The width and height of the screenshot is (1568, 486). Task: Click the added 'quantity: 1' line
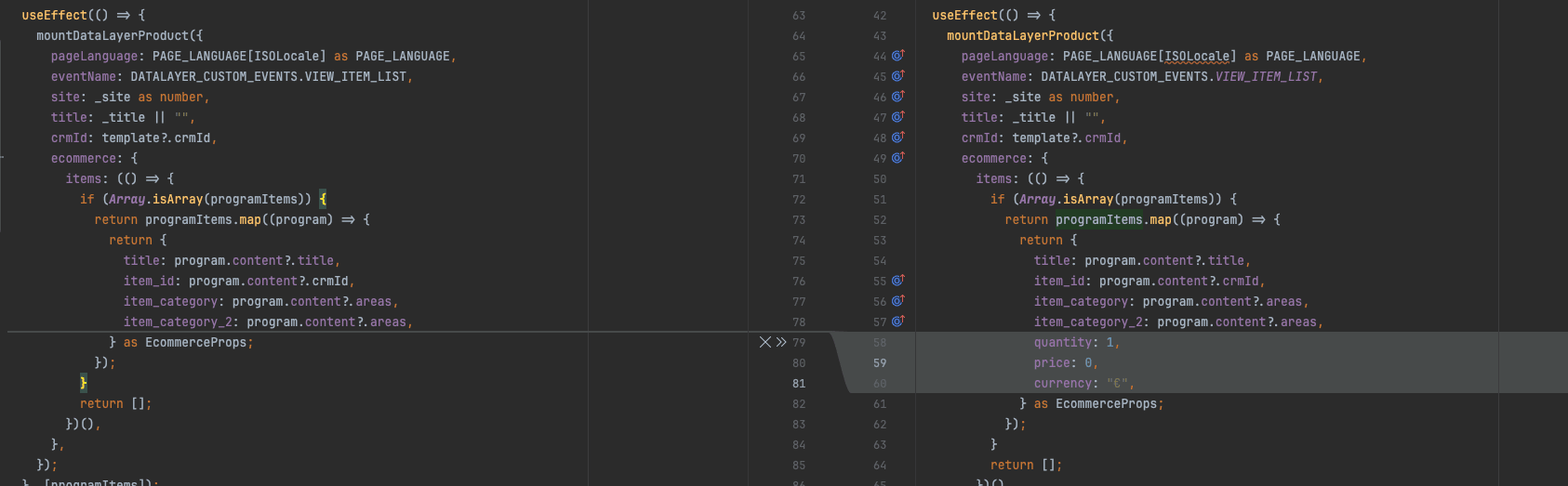(1076, 343)
